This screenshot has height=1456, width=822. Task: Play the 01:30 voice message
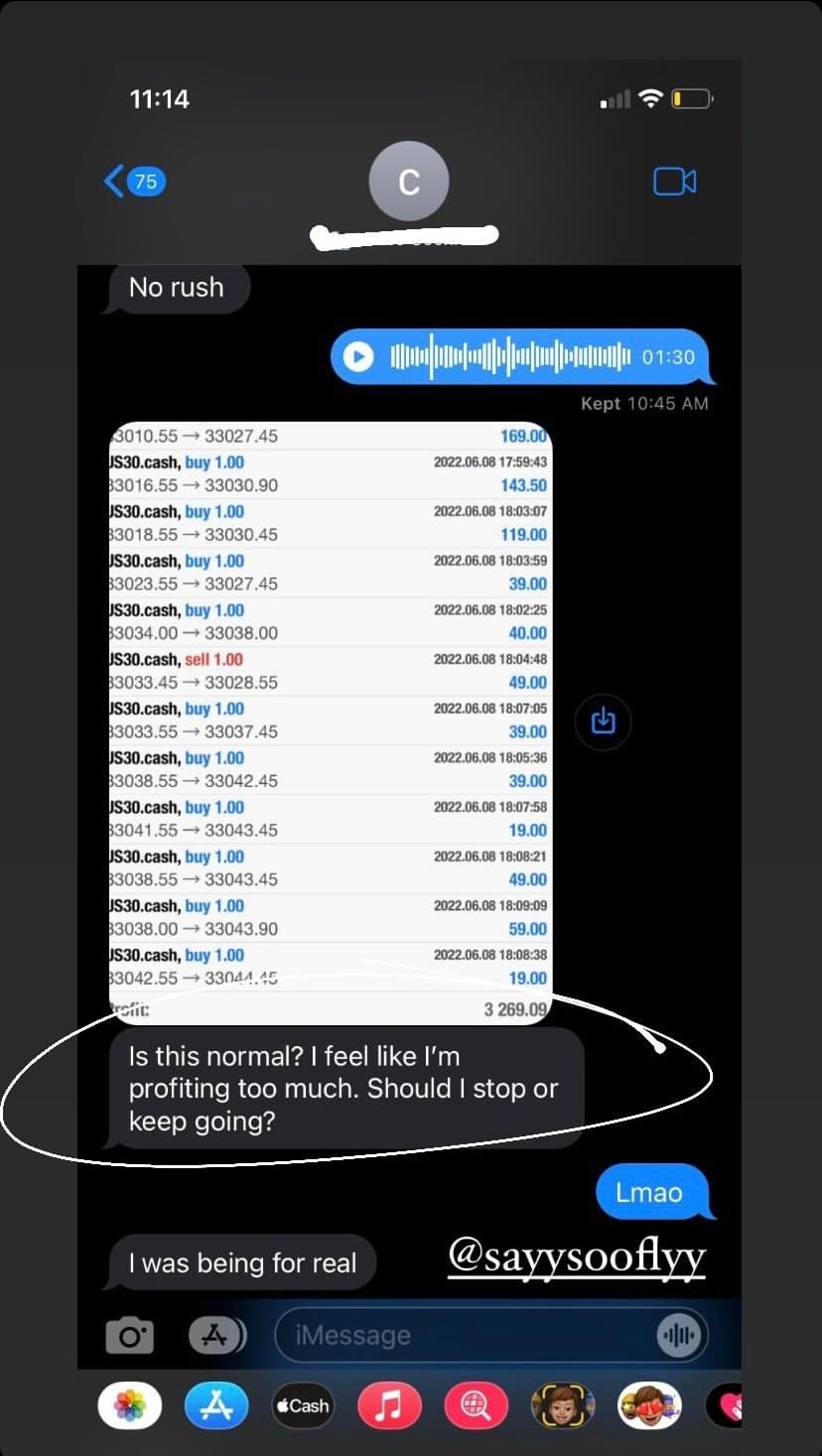(x=358, y=356)
